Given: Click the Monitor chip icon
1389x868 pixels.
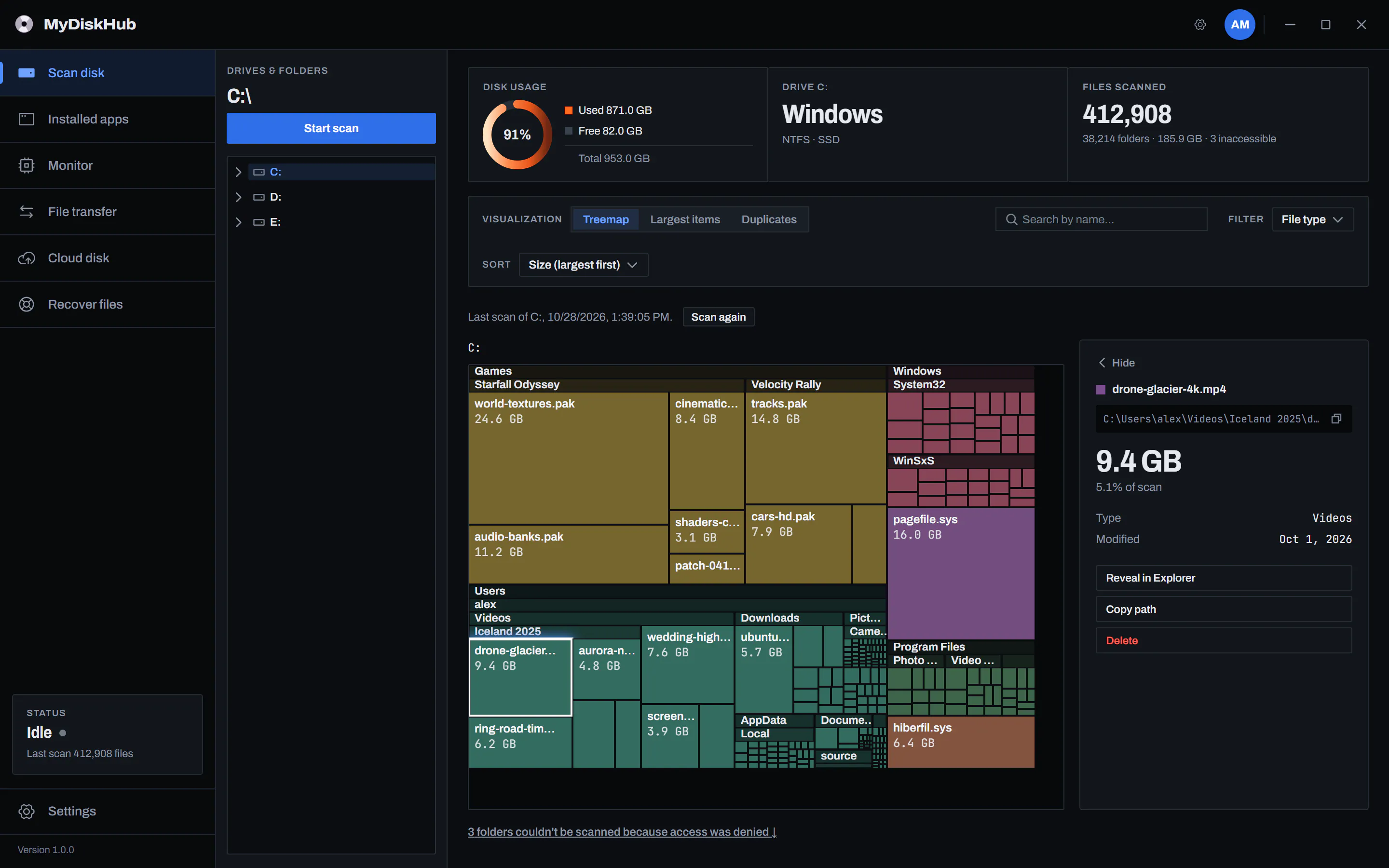Looking at the screenshot, I should [27, 165].
